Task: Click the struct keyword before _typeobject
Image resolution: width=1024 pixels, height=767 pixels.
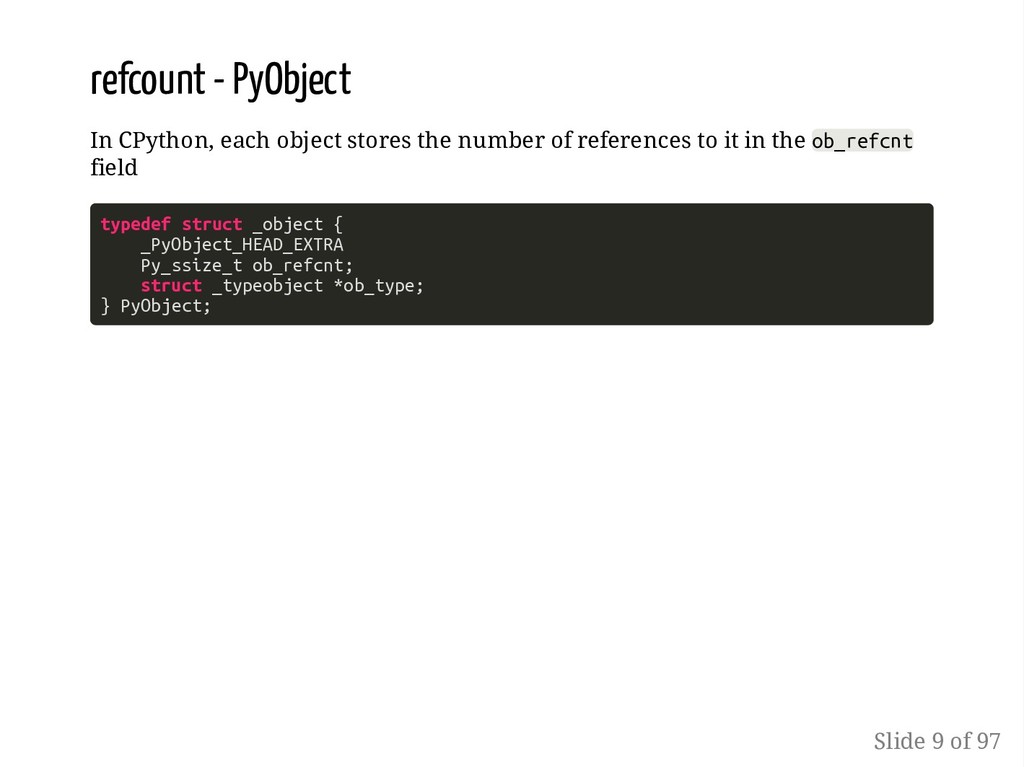Action: (171, 286)
